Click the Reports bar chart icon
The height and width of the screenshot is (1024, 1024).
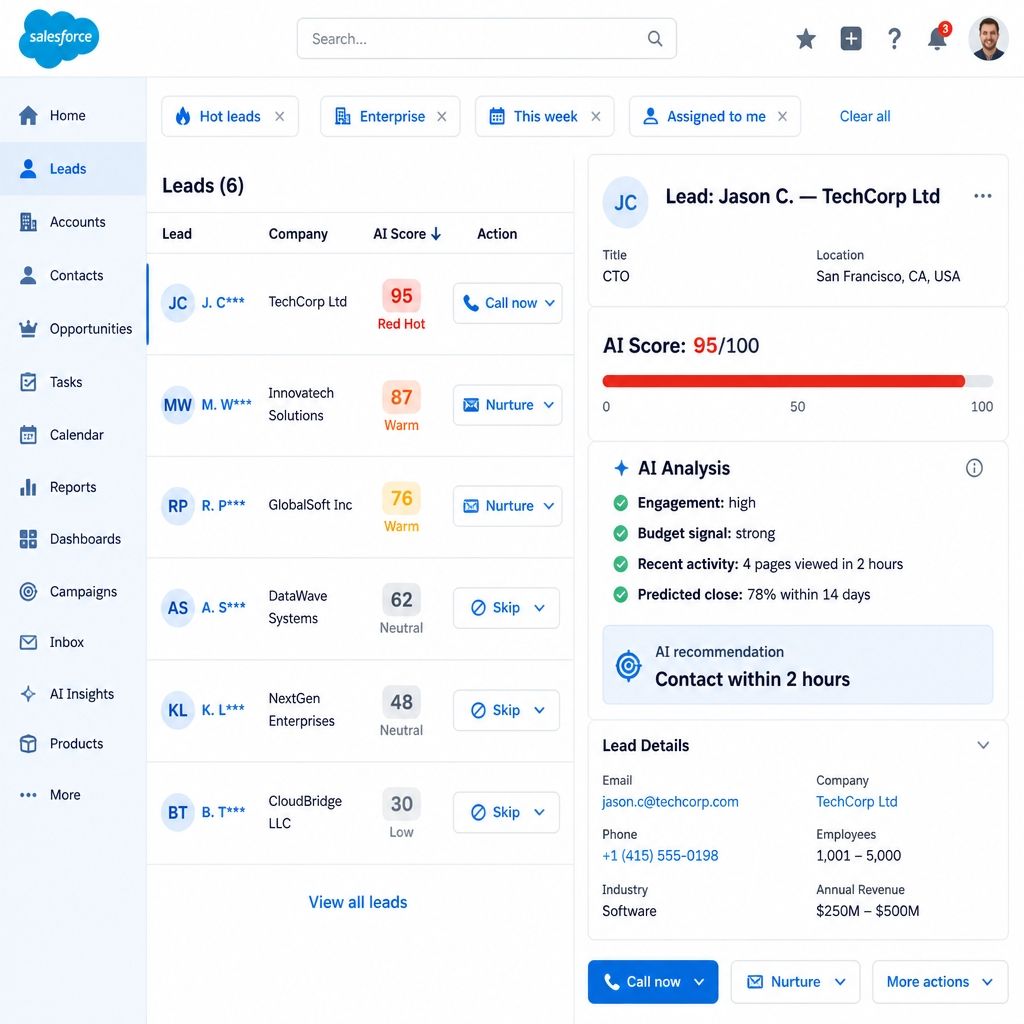[28, 487]
